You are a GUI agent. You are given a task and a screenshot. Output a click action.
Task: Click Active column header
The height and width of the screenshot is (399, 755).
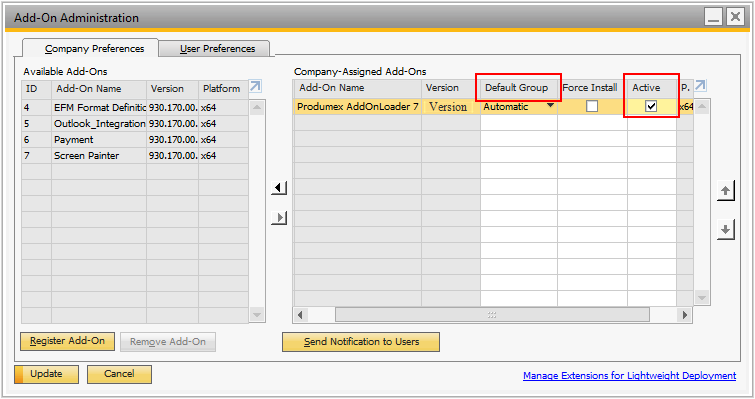(x=651, y=88)
